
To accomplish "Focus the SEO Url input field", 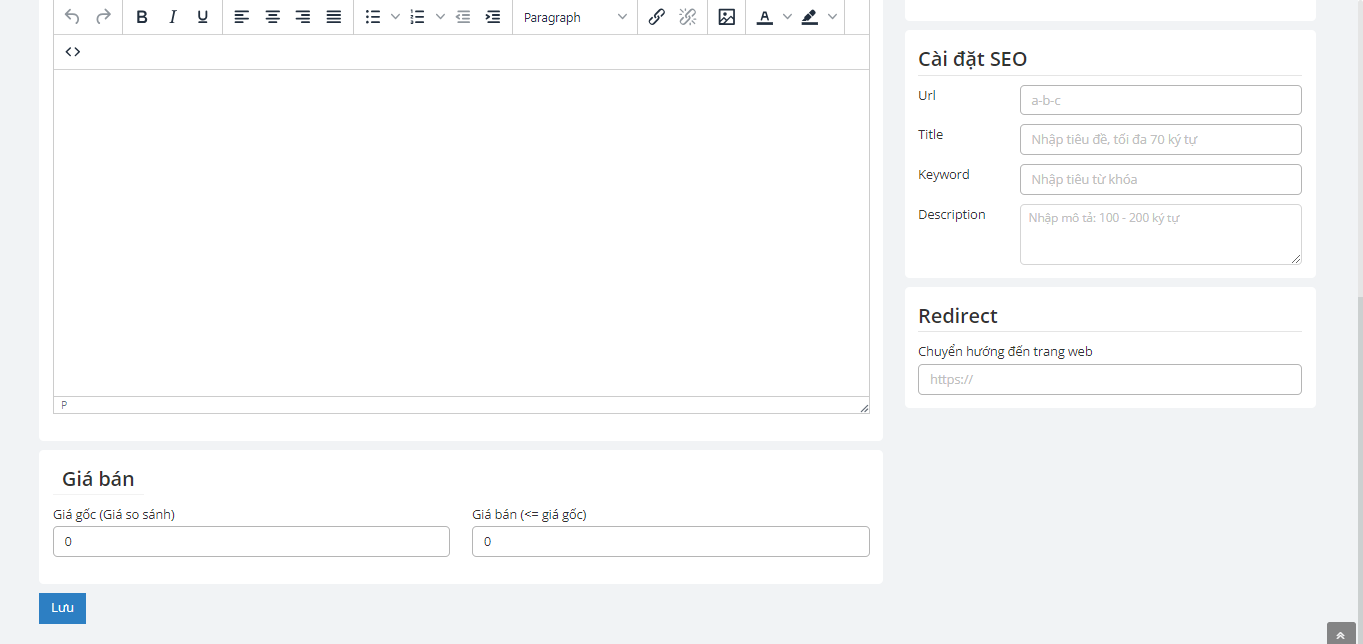I will [x=1160, y=100].
